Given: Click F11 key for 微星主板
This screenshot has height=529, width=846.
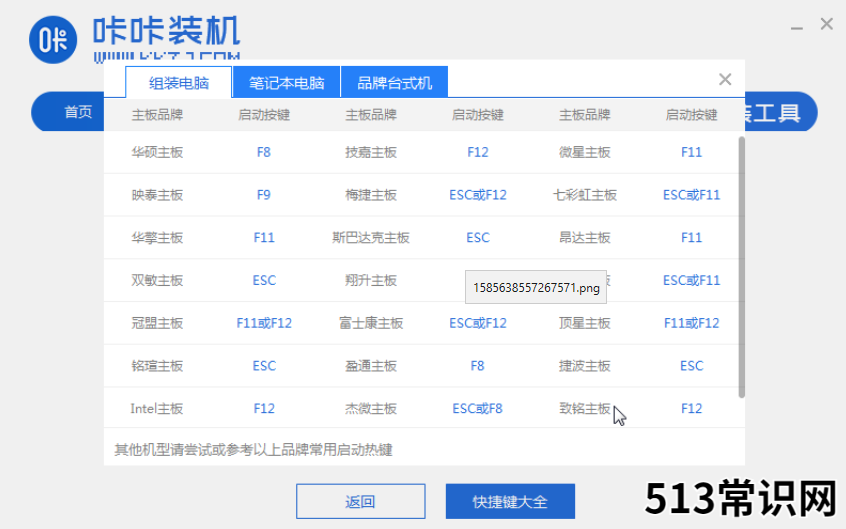Looking at the screenshot, I should point(691,152).
